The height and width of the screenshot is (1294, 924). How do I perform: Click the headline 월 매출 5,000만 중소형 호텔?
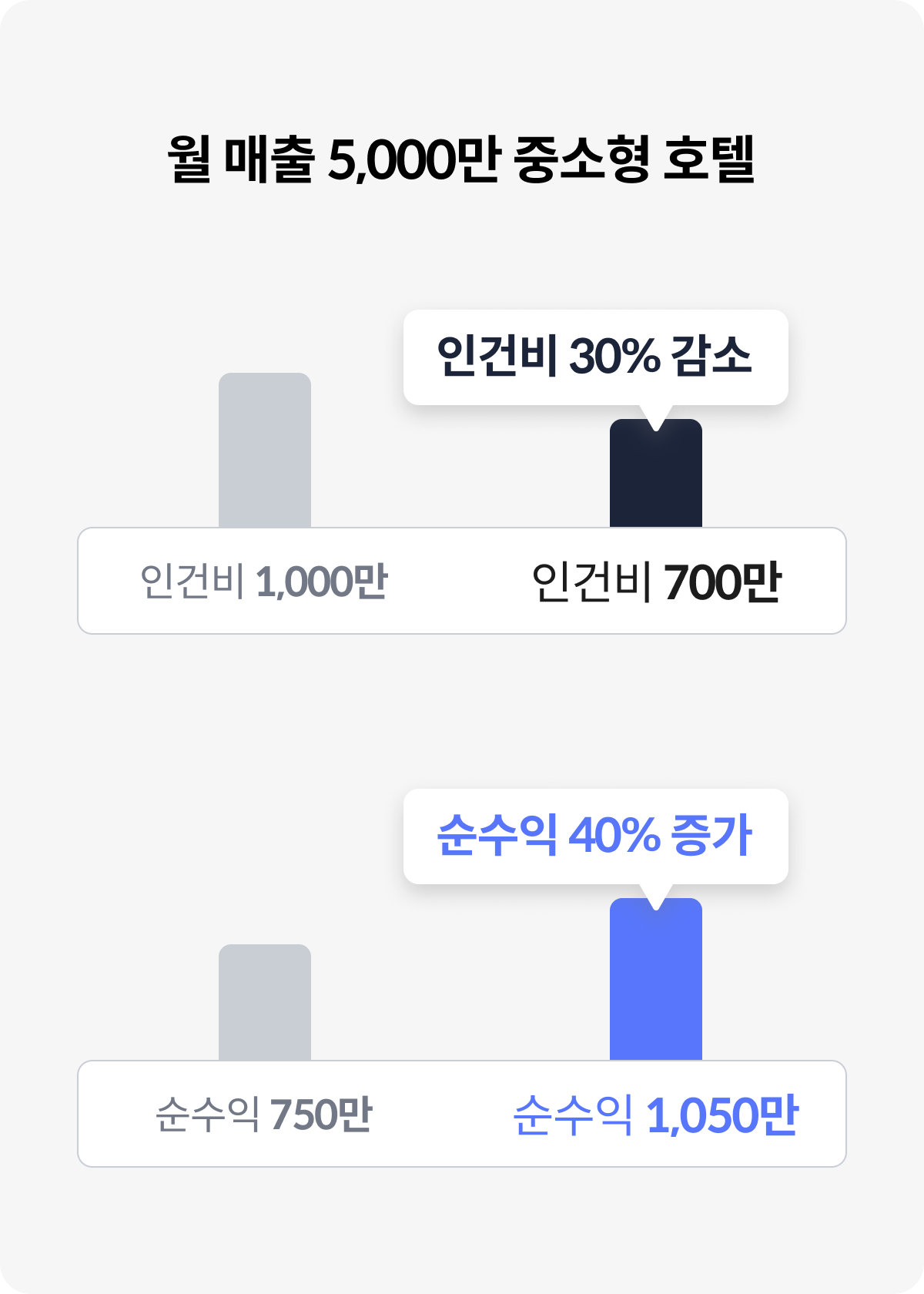click(x=461, y=159)
